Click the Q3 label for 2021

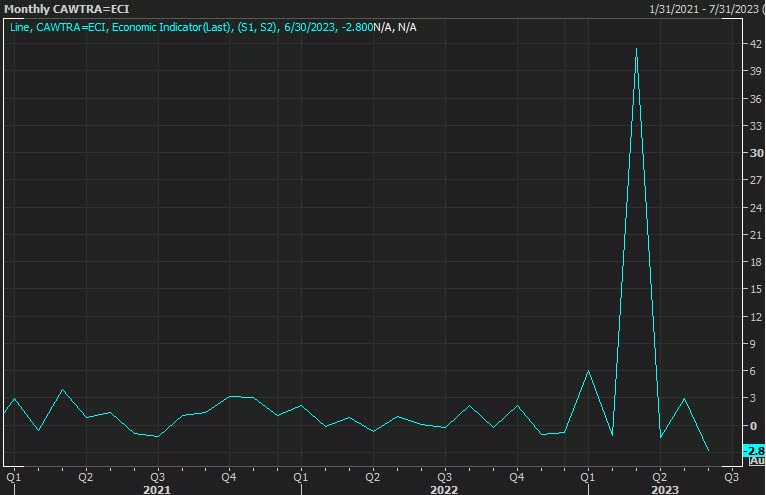[x=157, y=477]
